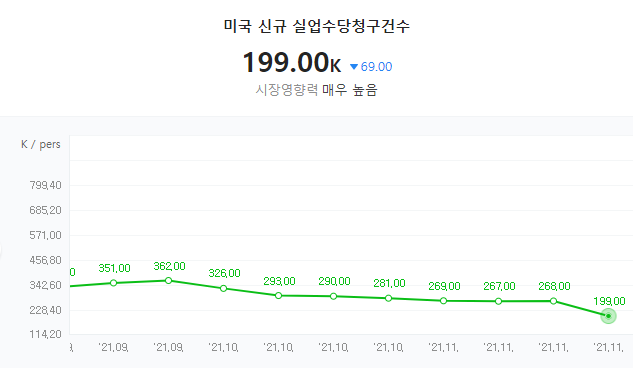Click the title 미국 신규 실업수당청구건수
Image resolution: width=633 pixels, height=368 pixels.
(316, 26)
